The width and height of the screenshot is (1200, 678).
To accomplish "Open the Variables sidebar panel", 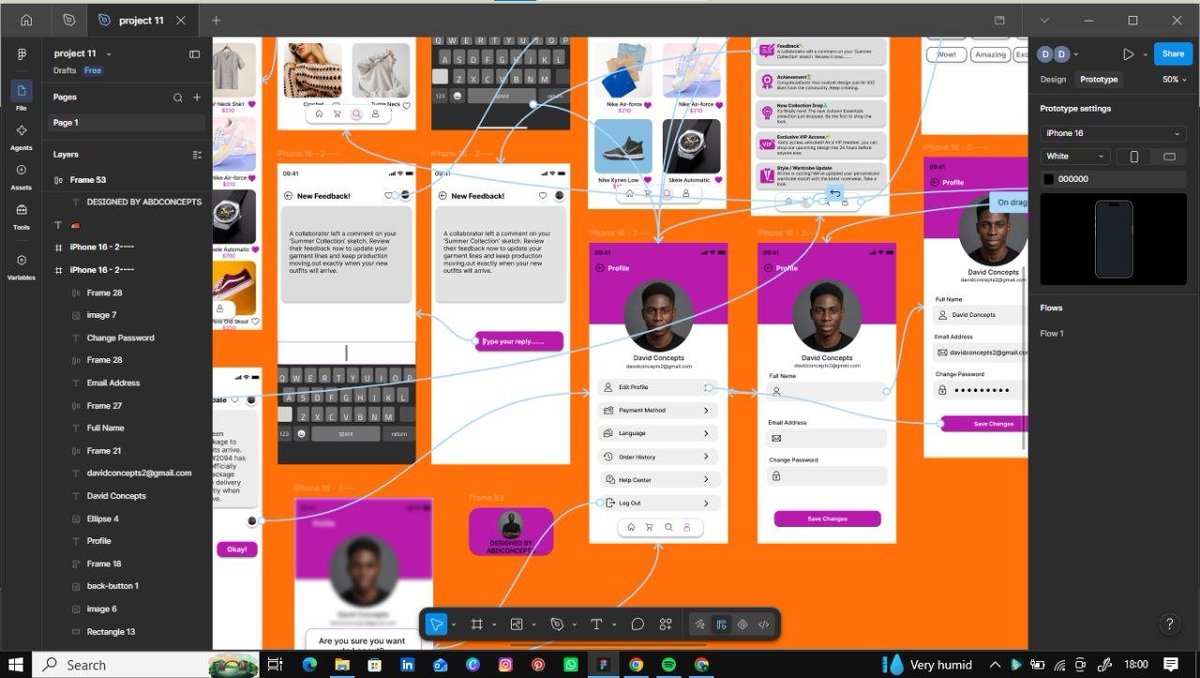I will coord(21,266).
